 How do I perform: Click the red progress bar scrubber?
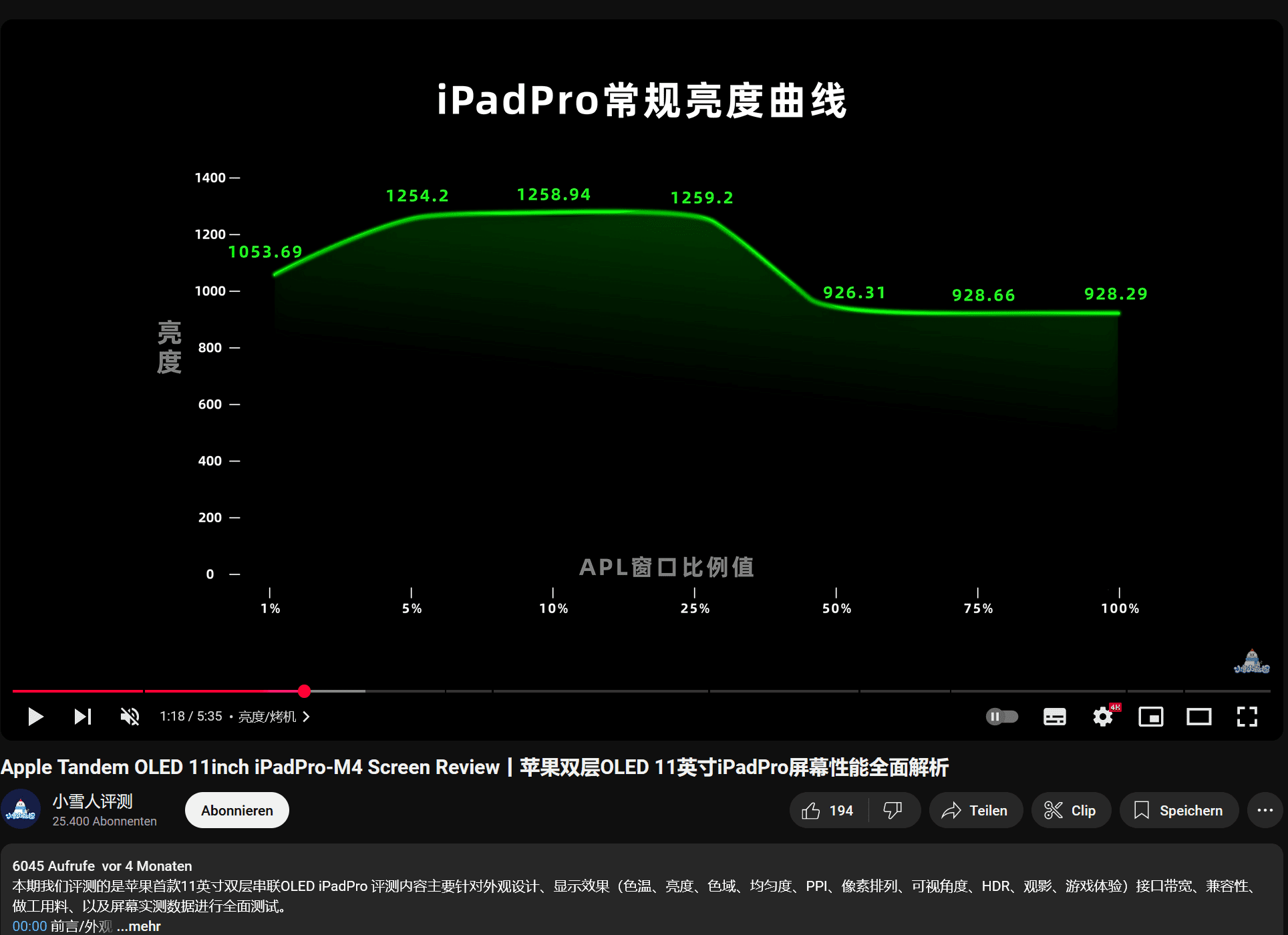click(x=305, y=691)
